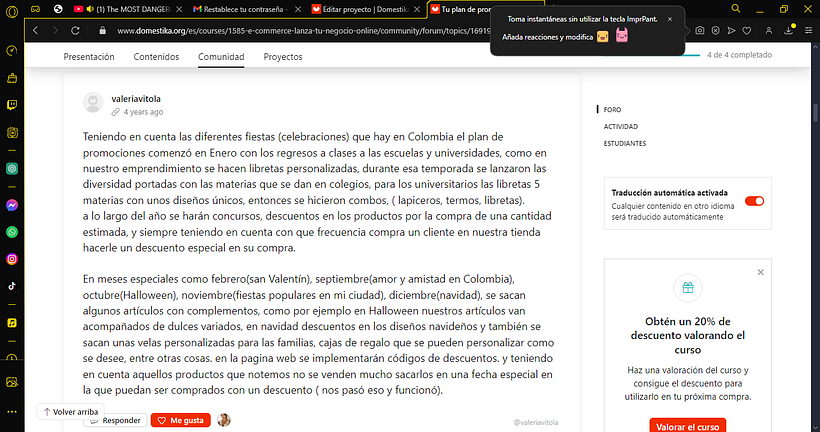820x432 pixels.
Task: Click the '4 de 4 completado' text
Action: [x=739, y=55]
